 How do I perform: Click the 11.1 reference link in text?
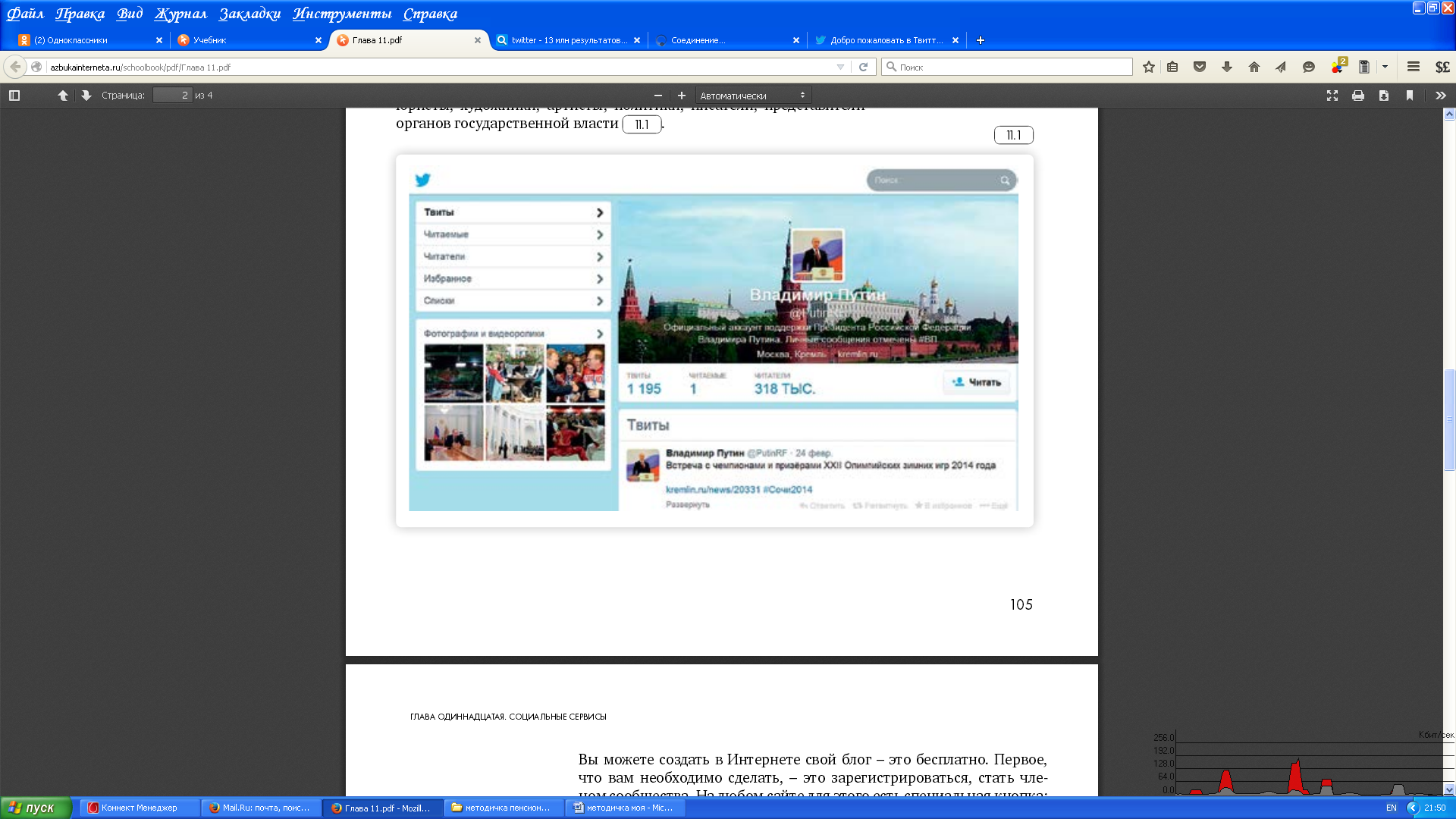pos(642,124)
